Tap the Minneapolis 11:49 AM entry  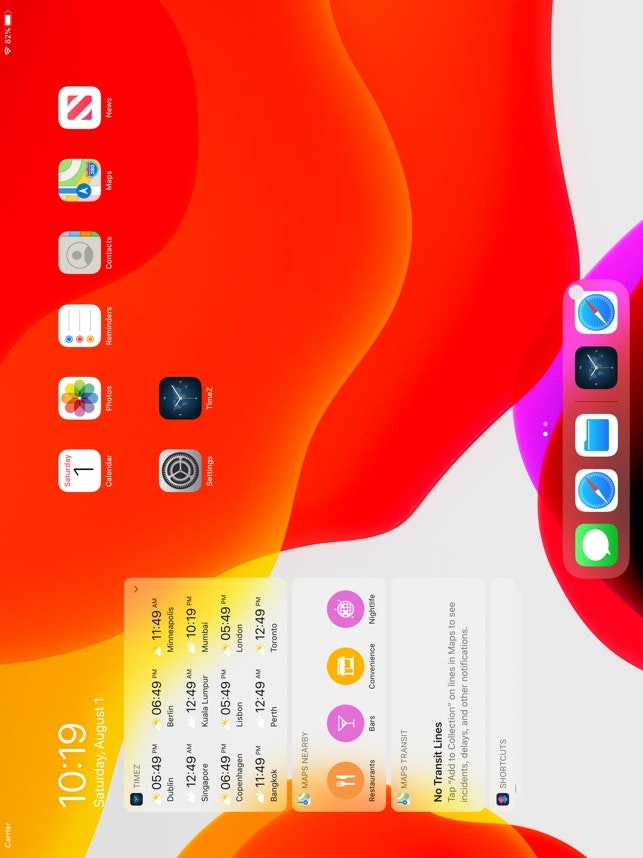[163, 627]
